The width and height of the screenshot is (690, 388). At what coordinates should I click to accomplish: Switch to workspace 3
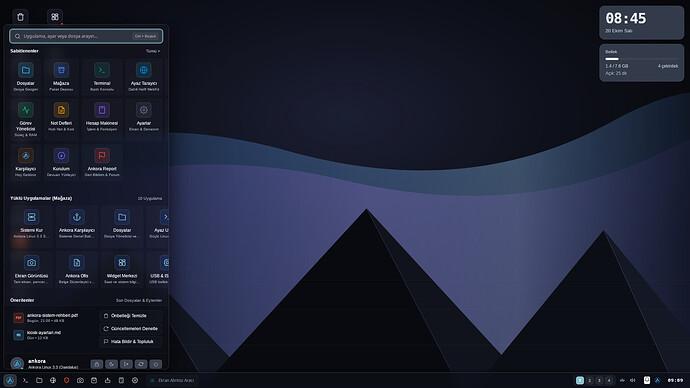tap(599, 381)
